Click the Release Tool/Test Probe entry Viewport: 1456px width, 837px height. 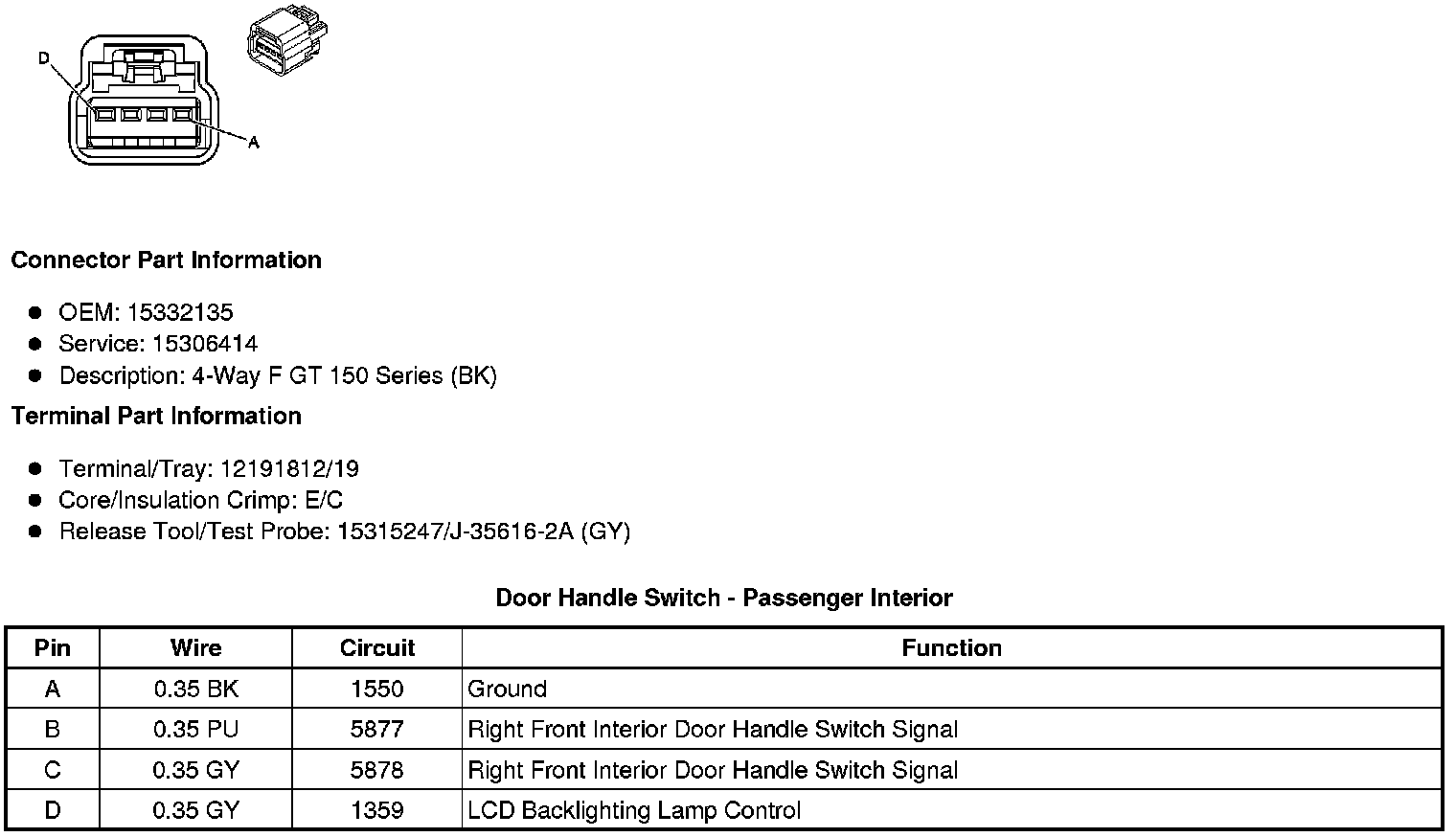[344, 532]
